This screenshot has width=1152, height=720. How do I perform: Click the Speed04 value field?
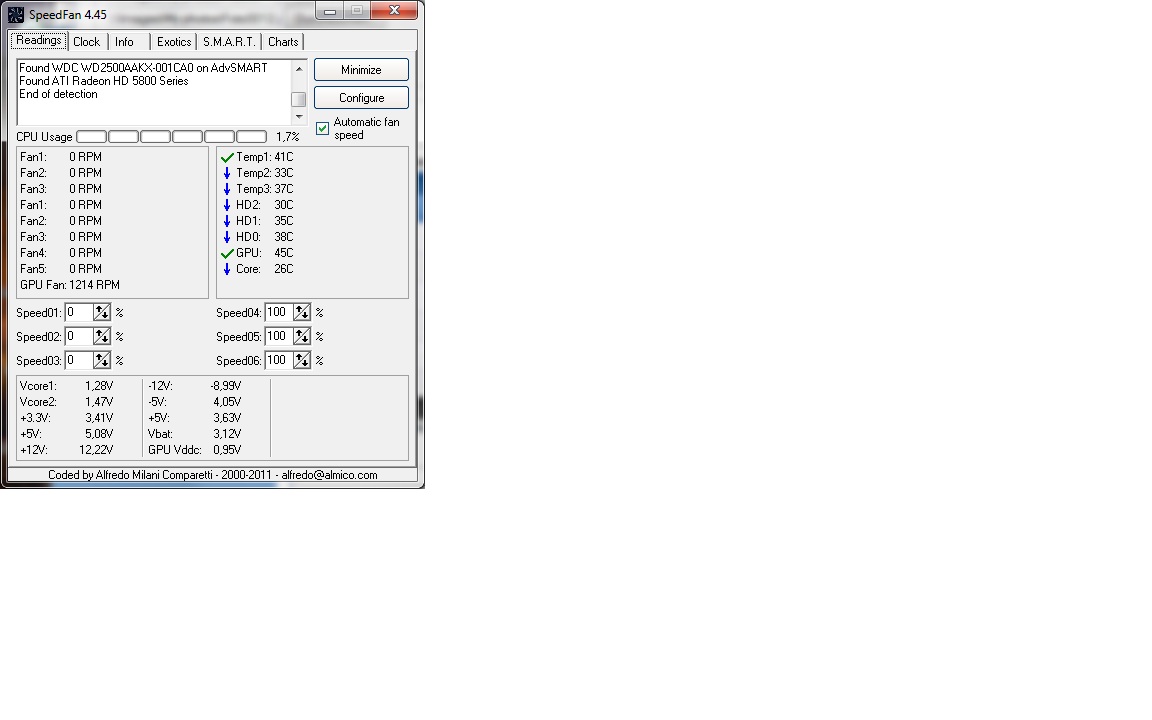tap(279, 312)
